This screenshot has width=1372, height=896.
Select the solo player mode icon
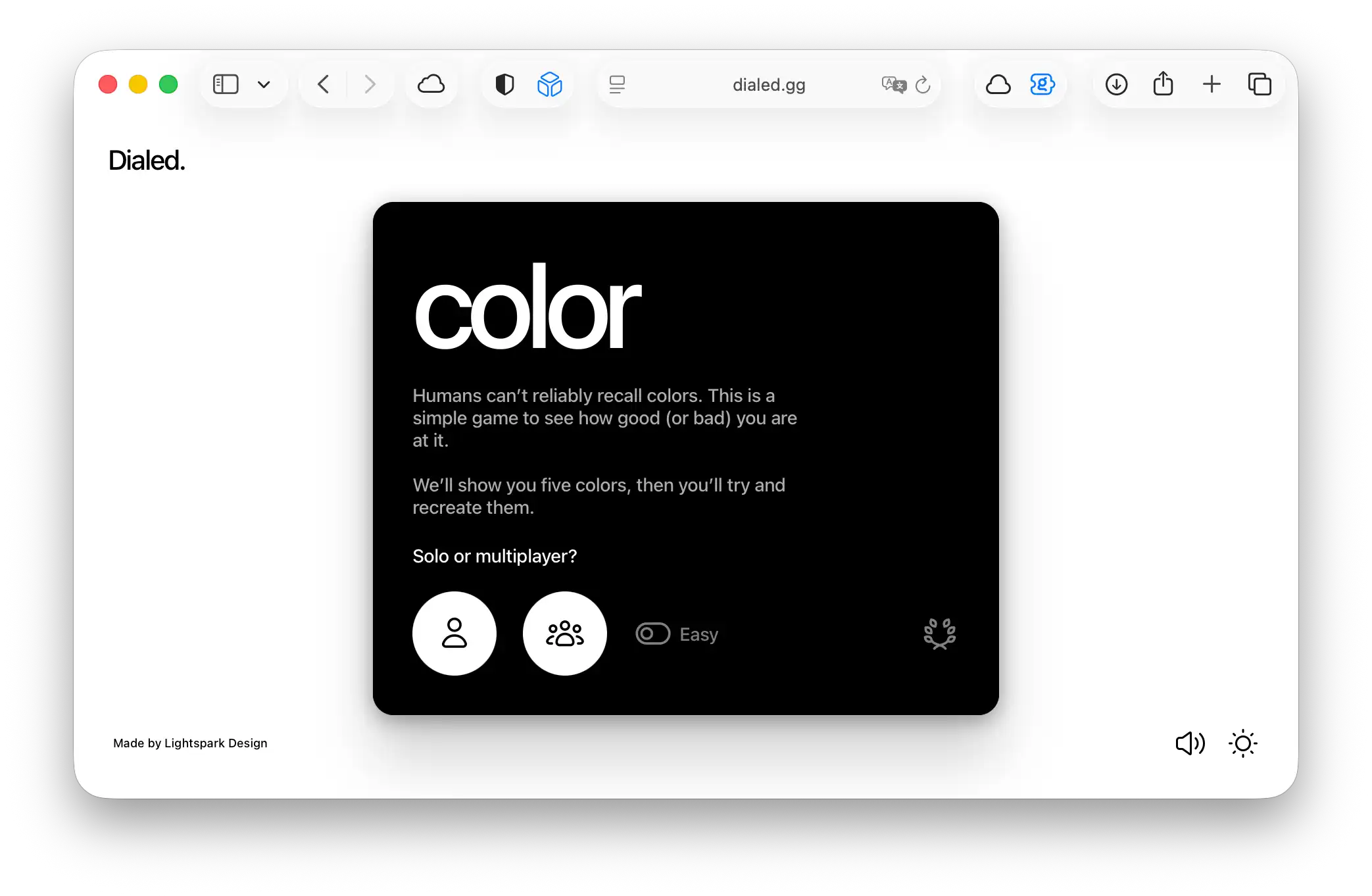454,633
